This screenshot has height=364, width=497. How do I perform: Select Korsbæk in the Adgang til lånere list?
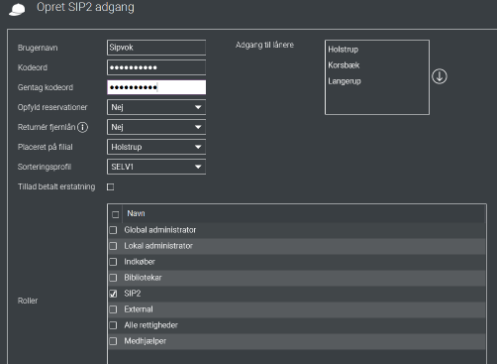(344, 65)
